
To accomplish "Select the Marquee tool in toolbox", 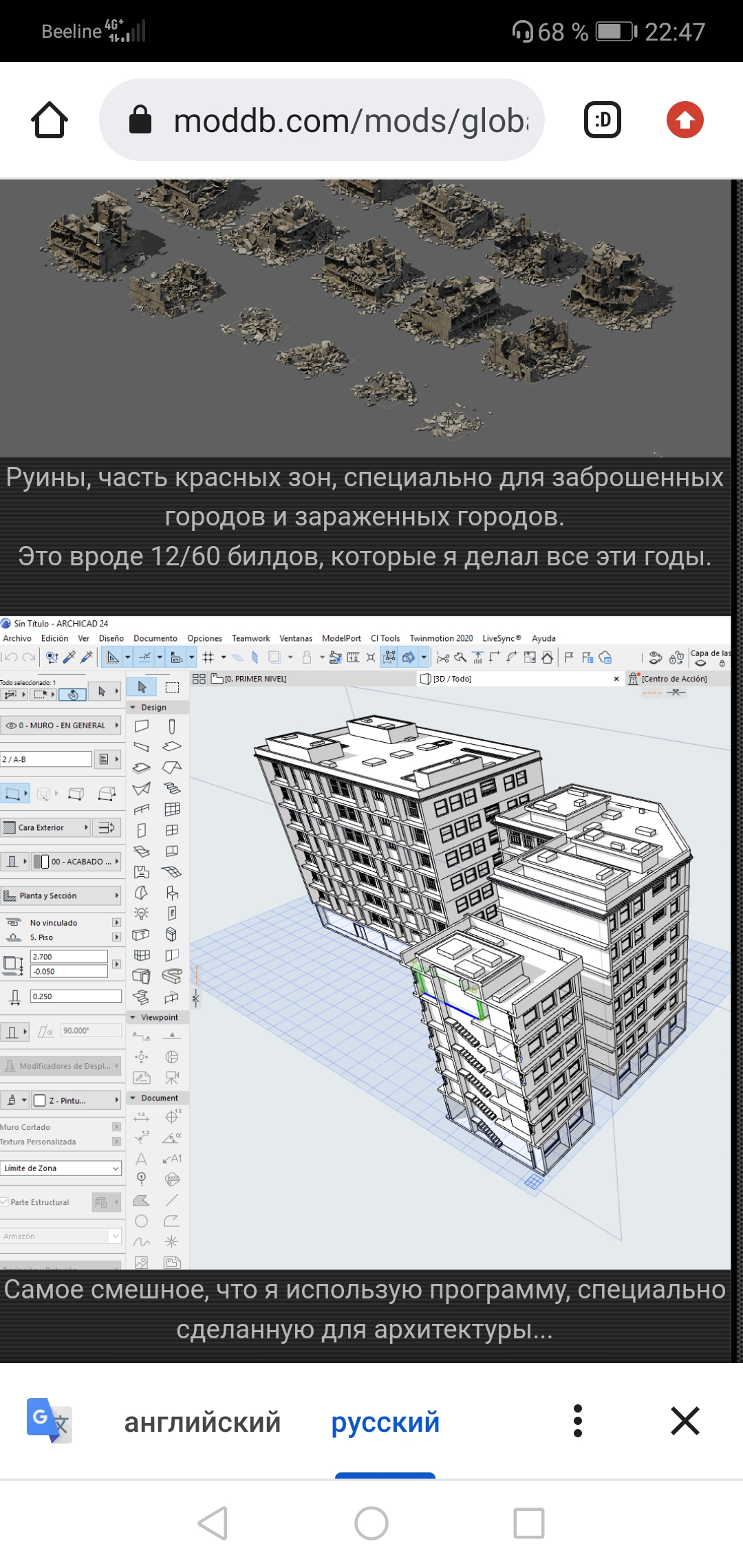I will click(x=172, y=687).
